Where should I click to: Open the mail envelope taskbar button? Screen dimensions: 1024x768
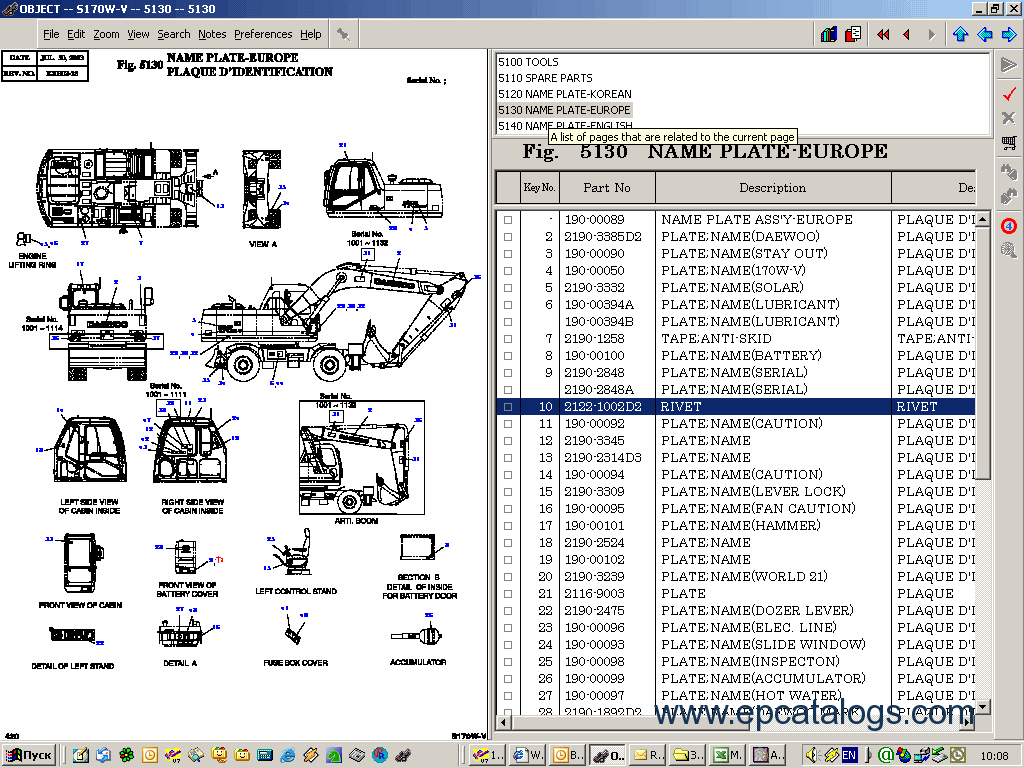pos(646,755)
